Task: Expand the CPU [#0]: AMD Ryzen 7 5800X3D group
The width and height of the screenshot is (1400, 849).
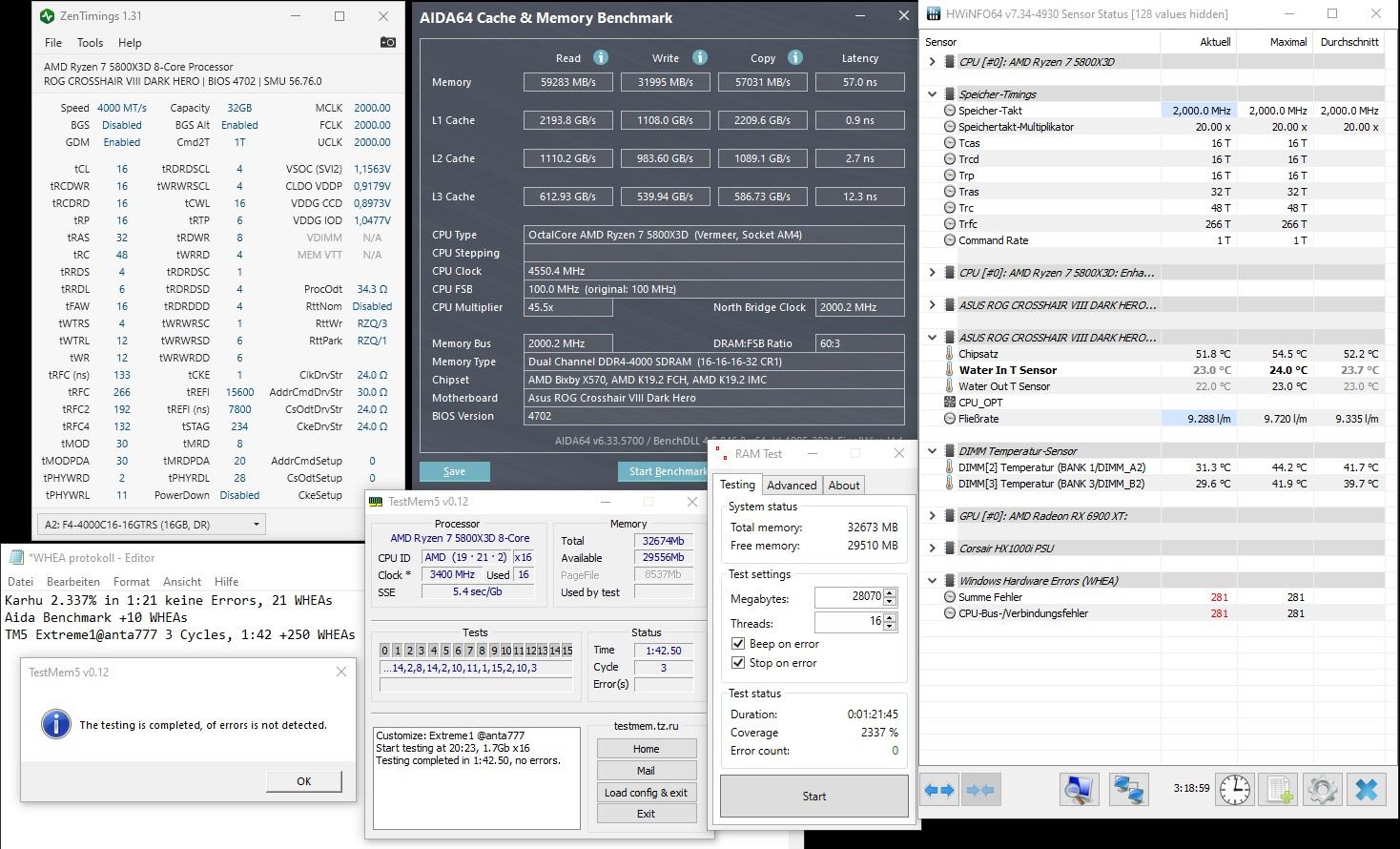Action: coord(932,62)
